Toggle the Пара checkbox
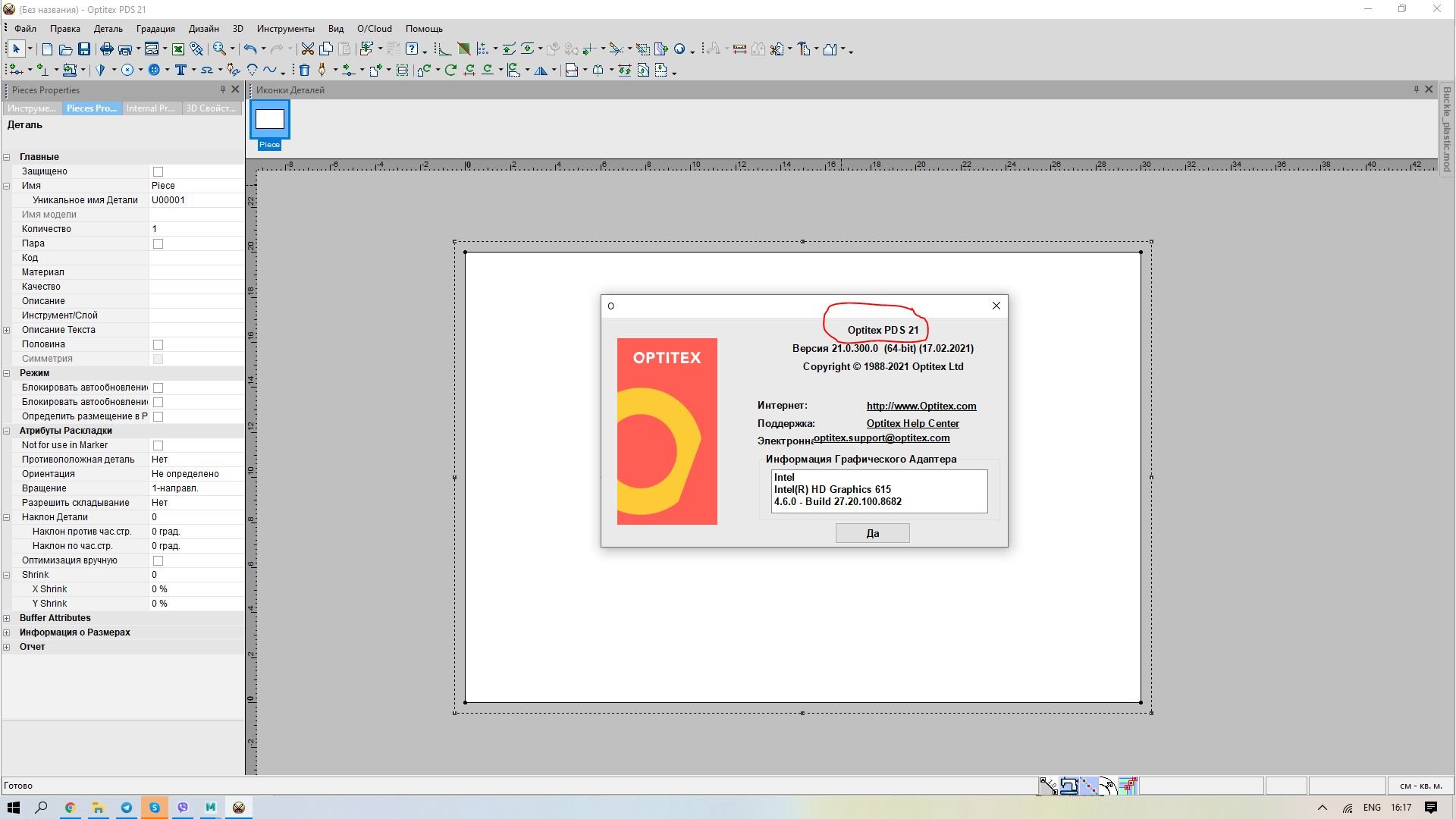 [158, 243]
